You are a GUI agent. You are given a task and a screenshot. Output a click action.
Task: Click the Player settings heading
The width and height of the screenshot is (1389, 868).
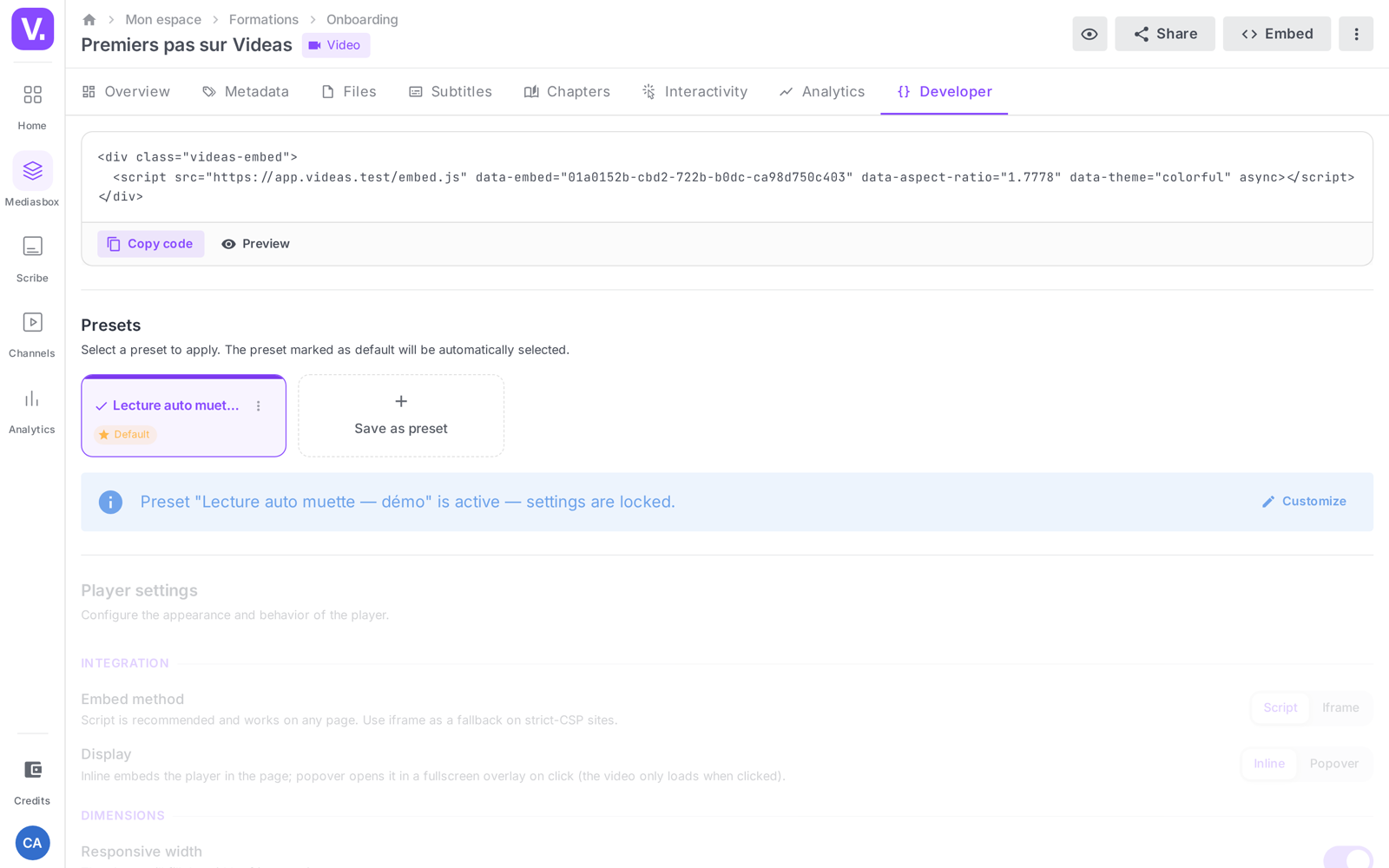coord(140,590)
